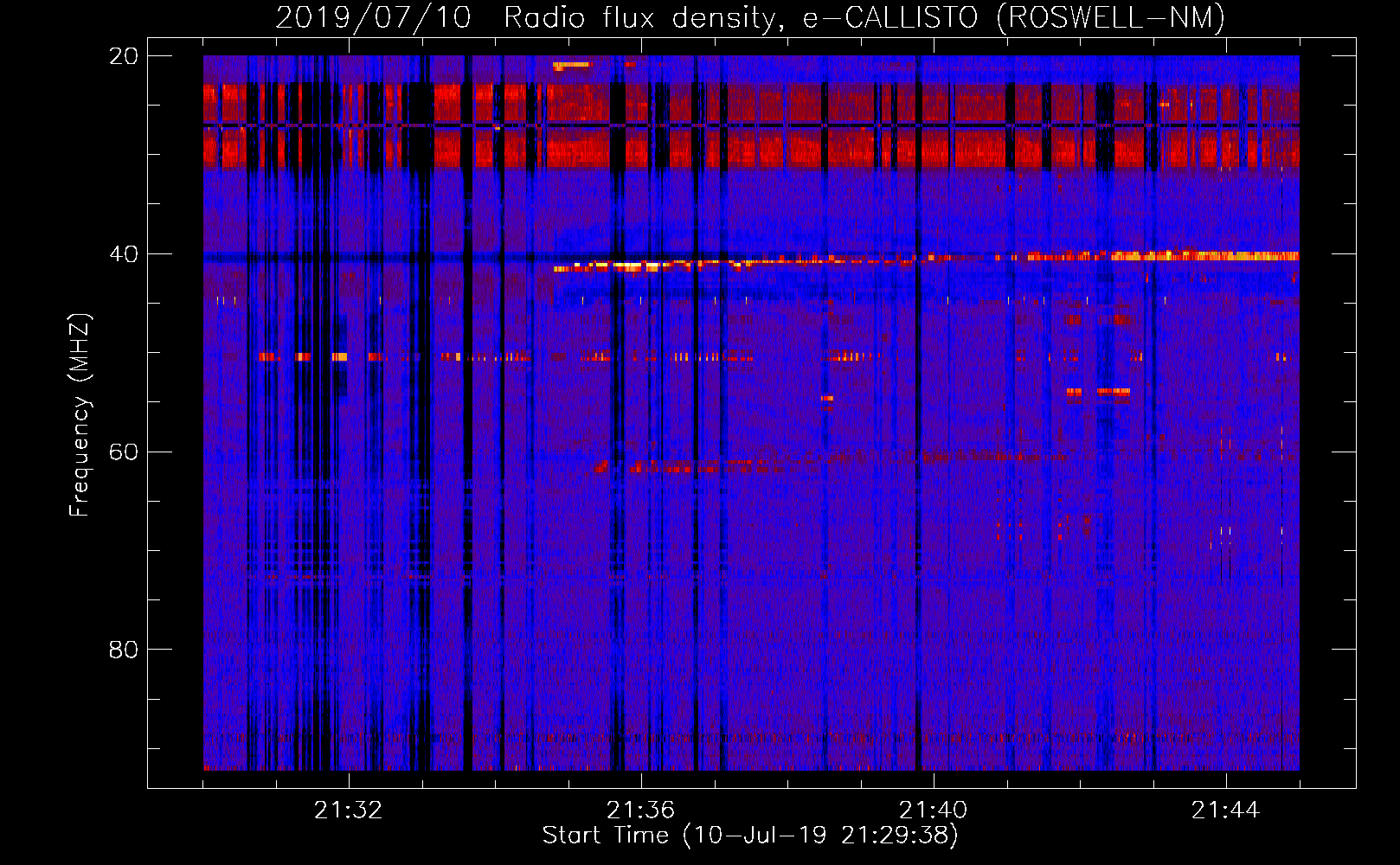Click the 21:32 time tick label
Screen dimensions: 1400x865
point(348,811)
